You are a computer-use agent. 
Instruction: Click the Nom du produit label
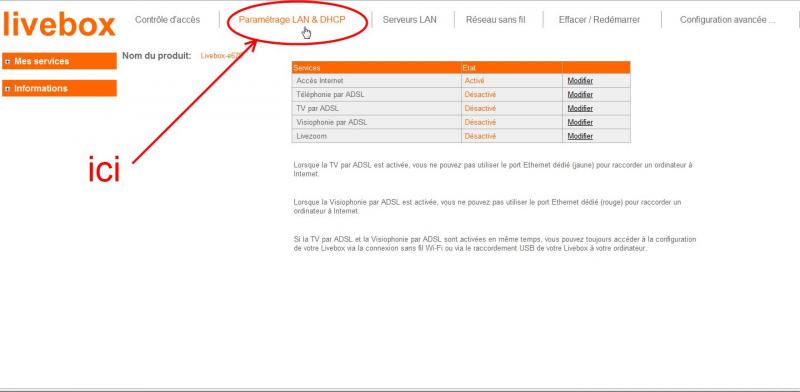coord(157,56)
